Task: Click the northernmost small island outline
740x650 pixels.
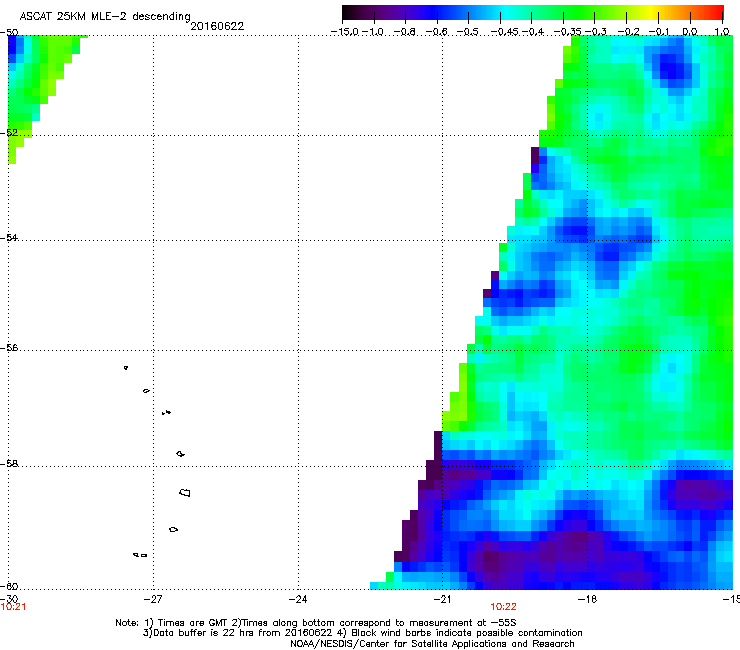Action: coord(126,368)
